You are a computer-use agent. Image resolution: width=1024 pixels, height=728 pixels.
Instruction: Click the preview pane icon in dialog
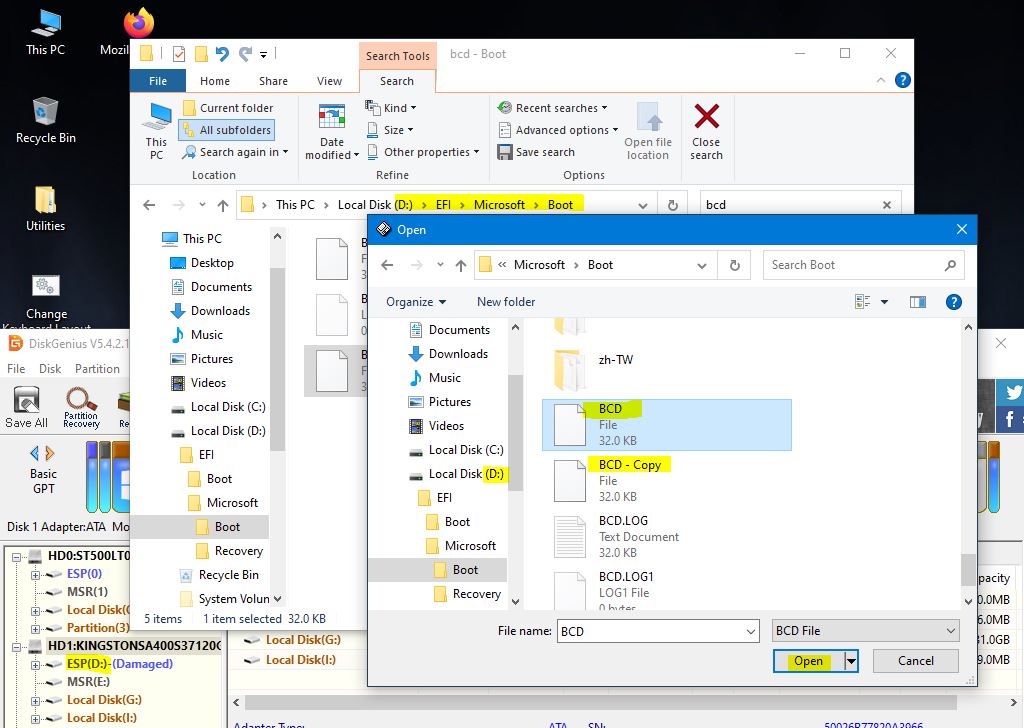tap(918, 302)
